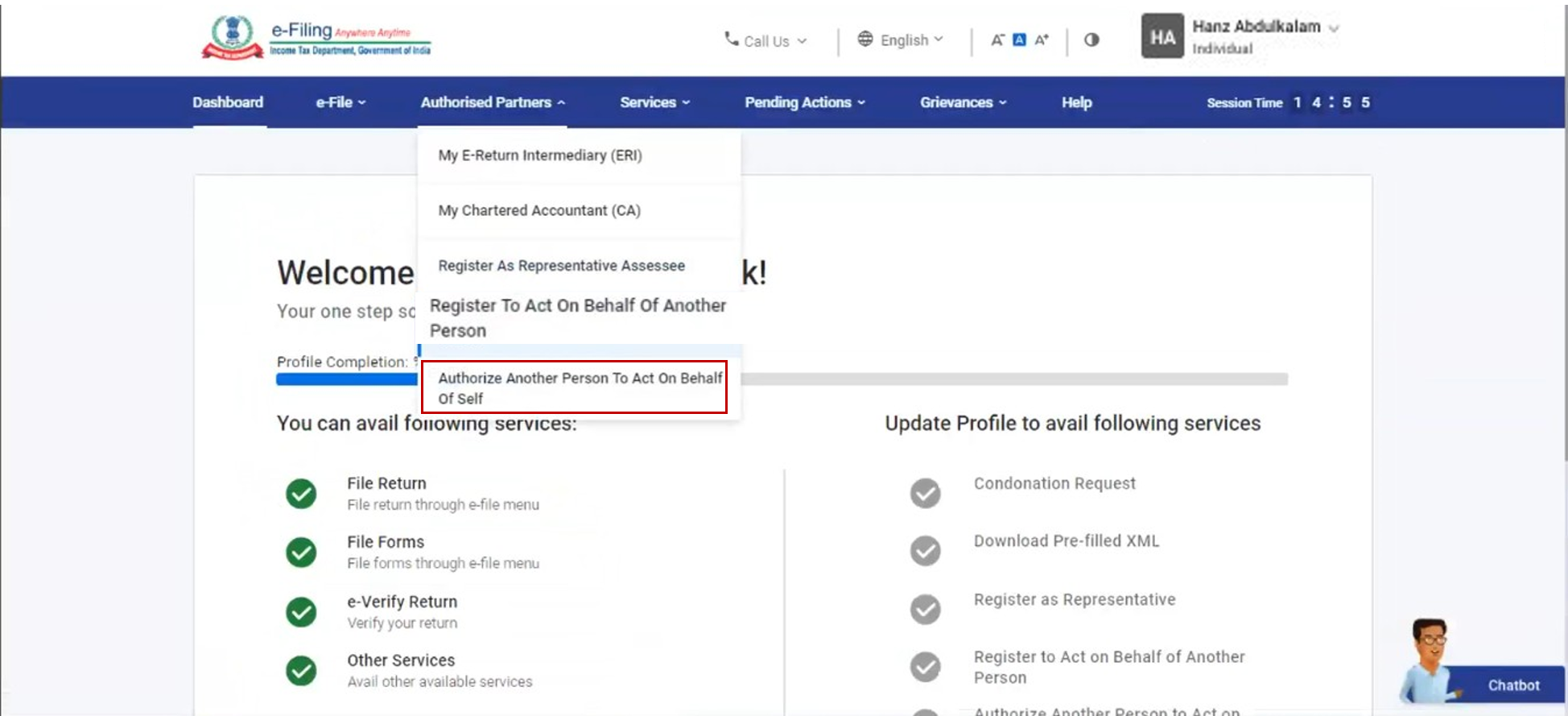
Task: Open the e-File dropdown menu
Action: pos(340,102)
